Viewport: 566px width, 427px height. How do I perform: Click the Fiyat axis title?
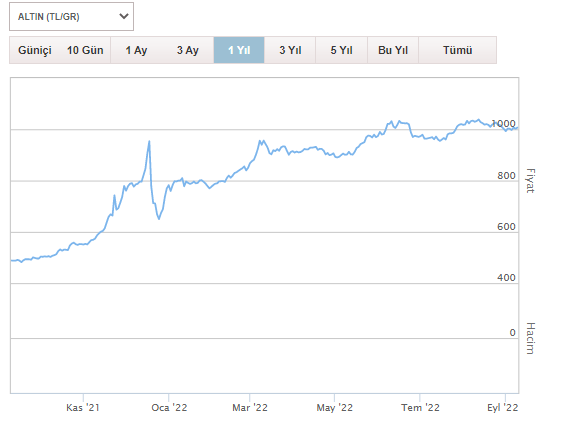click(530, 180)
